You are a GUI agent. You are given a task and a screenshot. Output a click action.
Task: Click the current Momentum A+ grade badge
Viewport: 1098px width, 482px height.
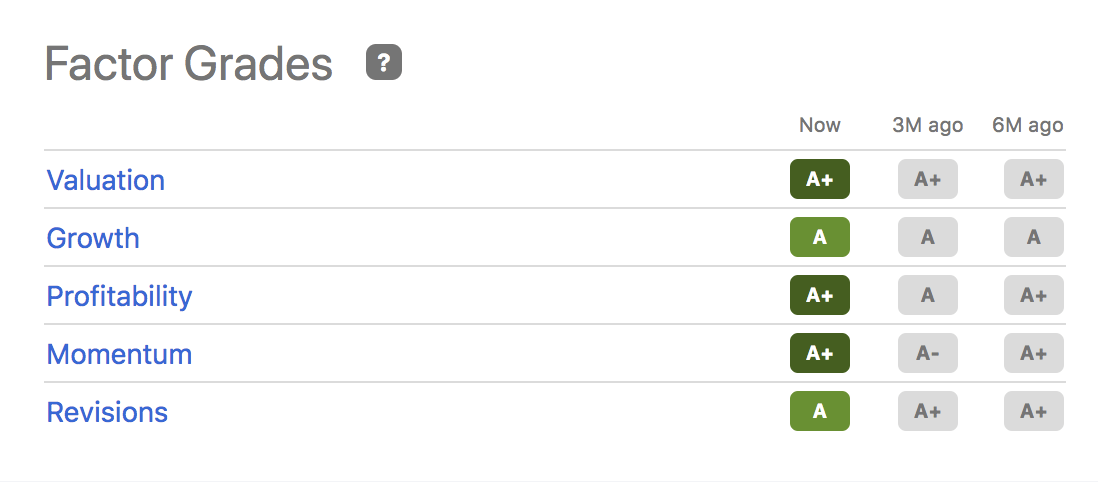coord(819,354)
